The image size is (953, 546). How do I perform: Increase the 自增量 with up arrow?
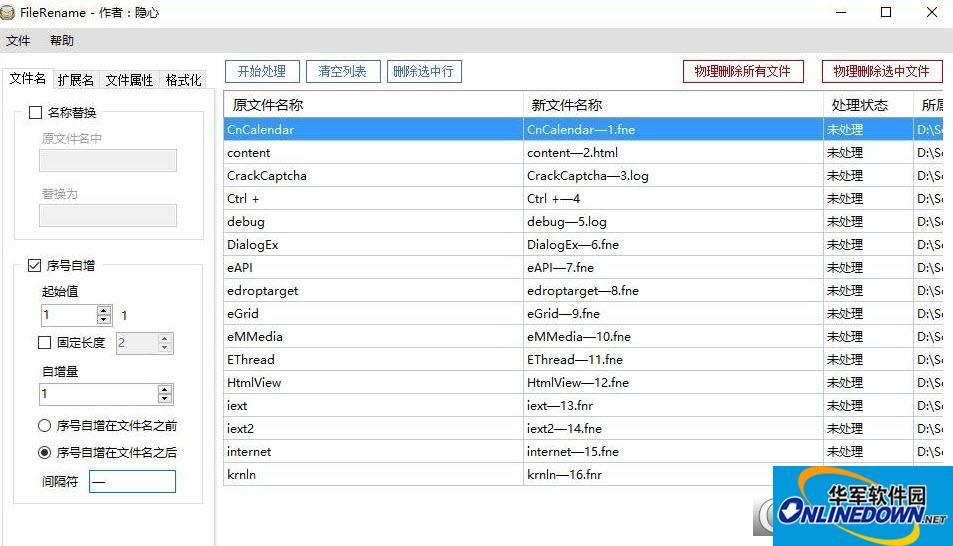165,389
